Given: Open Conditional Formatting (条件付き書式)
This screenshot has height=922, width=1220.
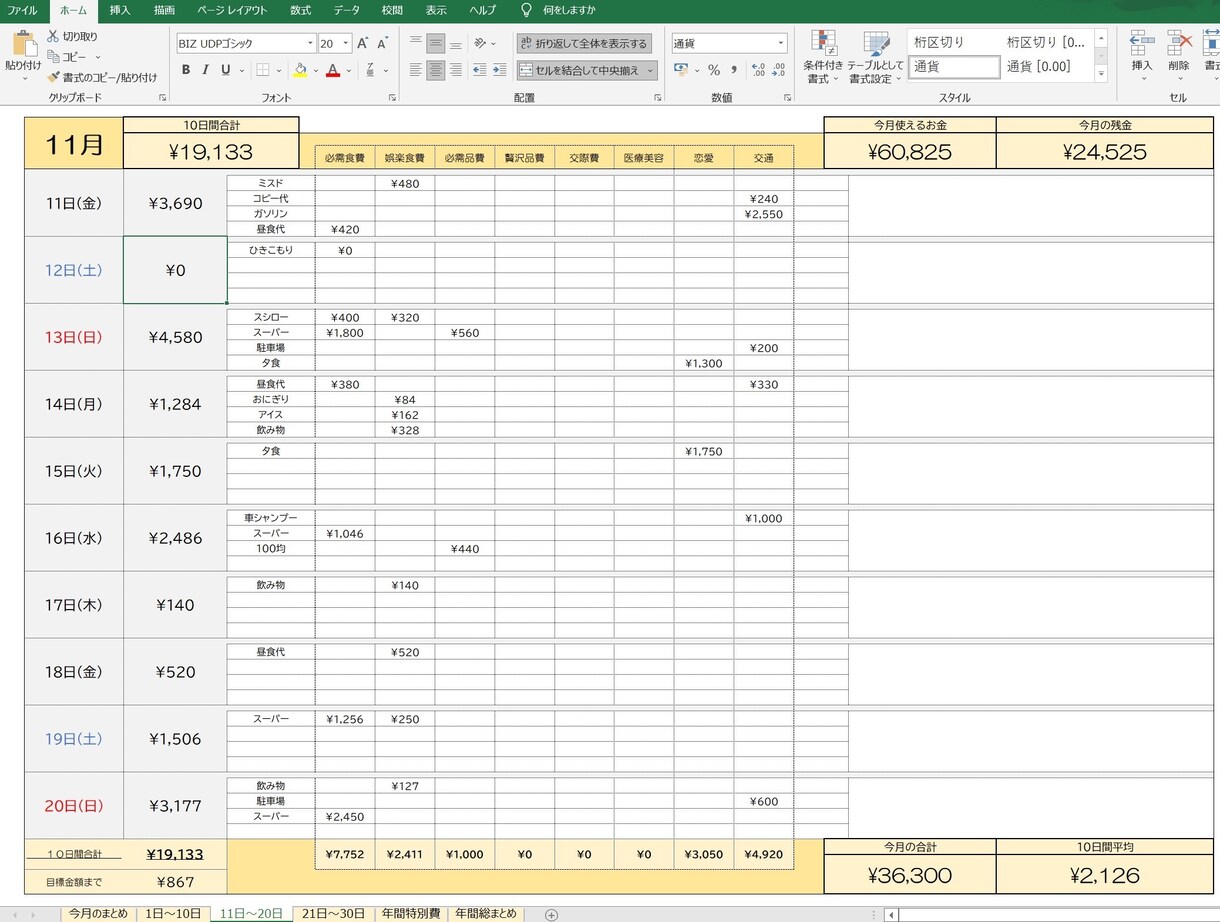Looking at the screenshot, I should [823, 57].
